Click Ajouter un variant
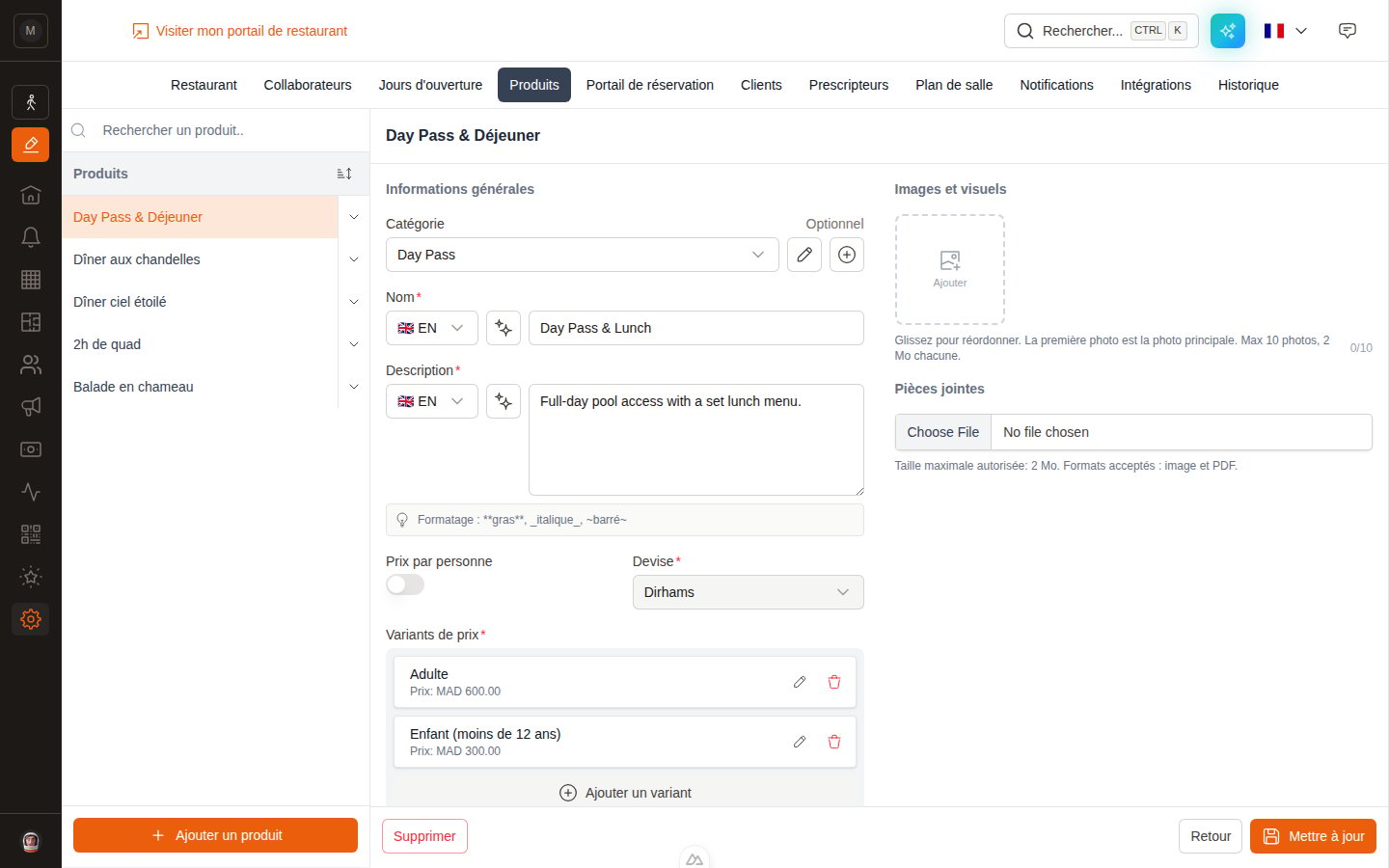This screenshot has width=1389, height=868. 625,793
